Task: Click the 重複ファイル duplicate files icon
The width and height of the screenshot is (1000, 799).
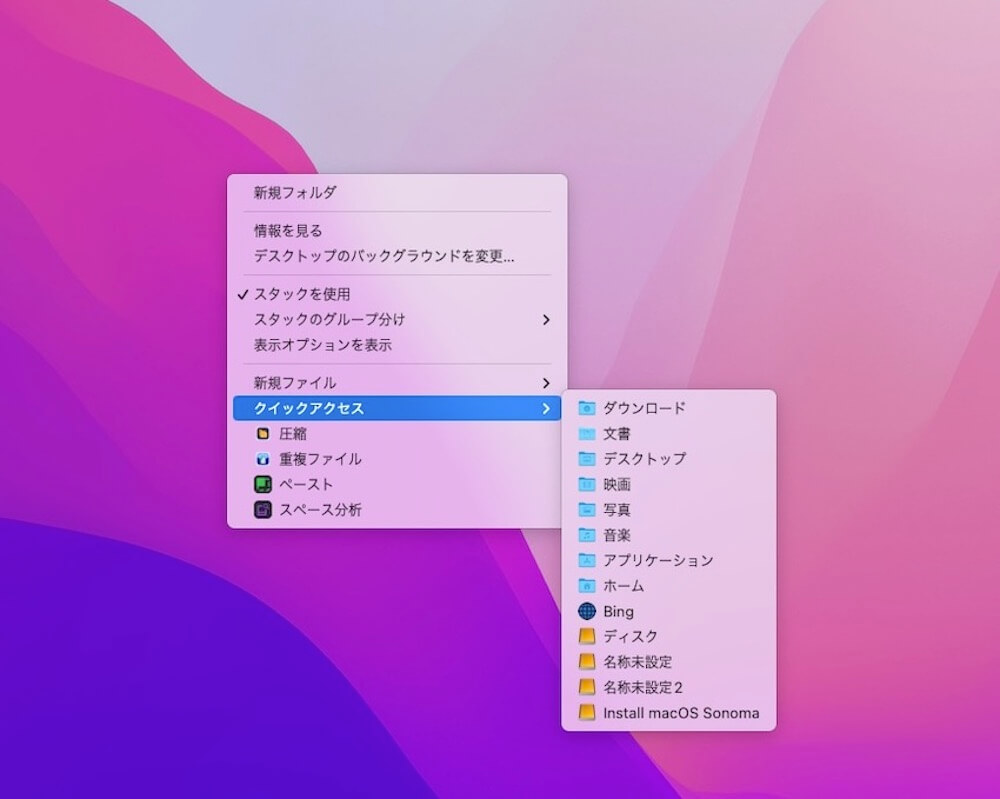Action: (x=262, y=459)
